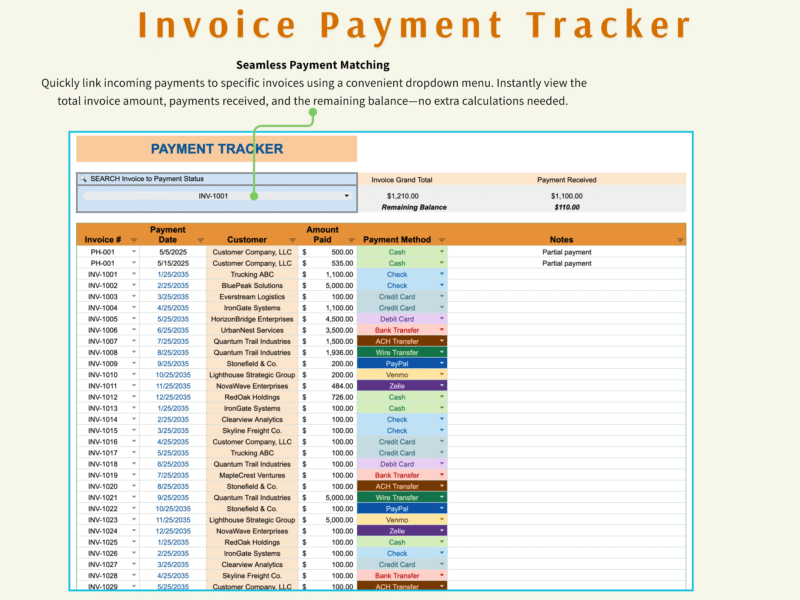Select payment date cell in INV-1001 row
Screen dimensions: 800x600
click(x=173, y=274)
